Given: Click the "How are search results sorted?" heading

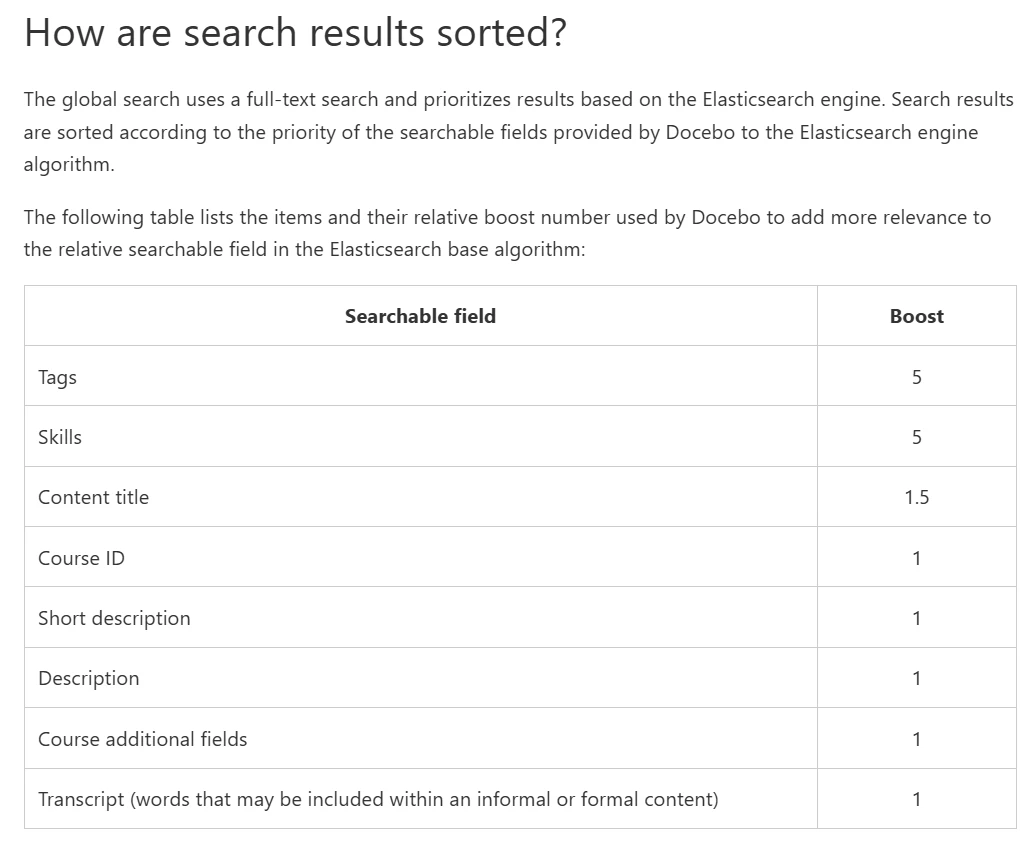Looking at the screenshot, I should tap(295, 33).
